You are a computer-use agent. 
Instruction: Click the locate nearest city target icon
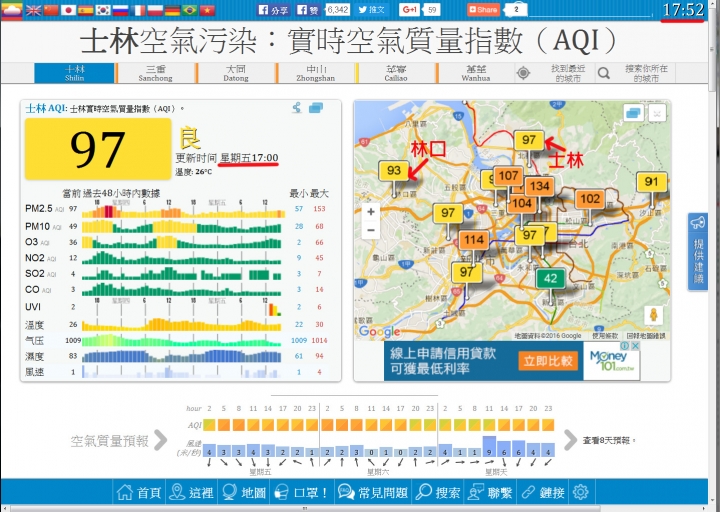(523, 73)
